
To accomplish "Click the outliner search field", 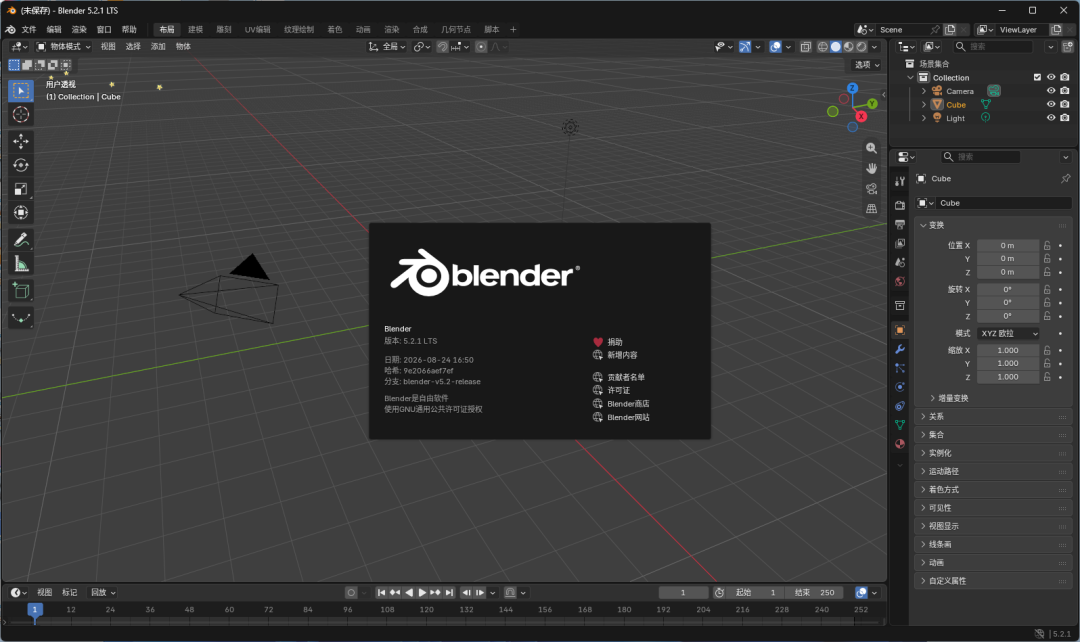I will click(992, 46).
